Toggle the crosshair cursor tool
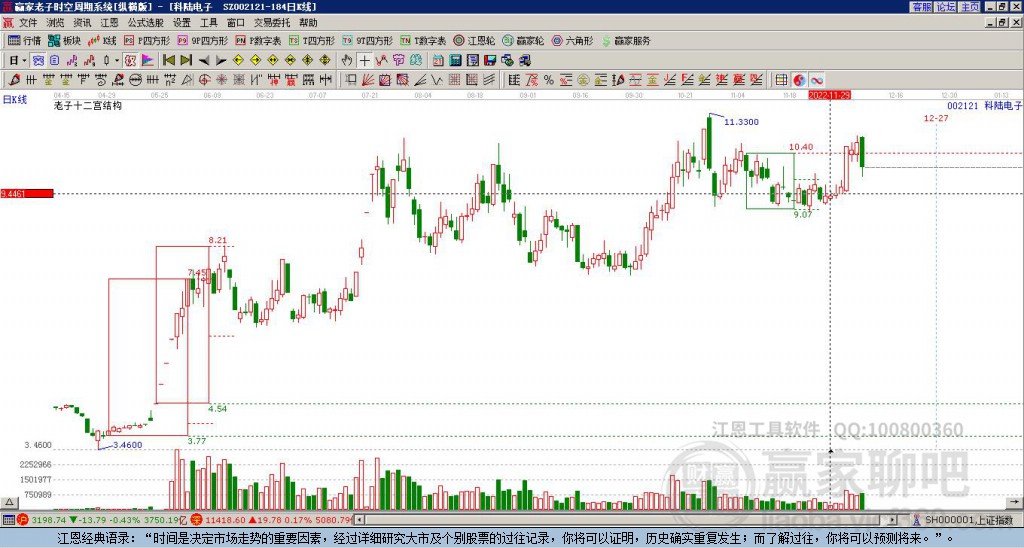This screenshot has width=1024, height=548. tap(365, 60)
